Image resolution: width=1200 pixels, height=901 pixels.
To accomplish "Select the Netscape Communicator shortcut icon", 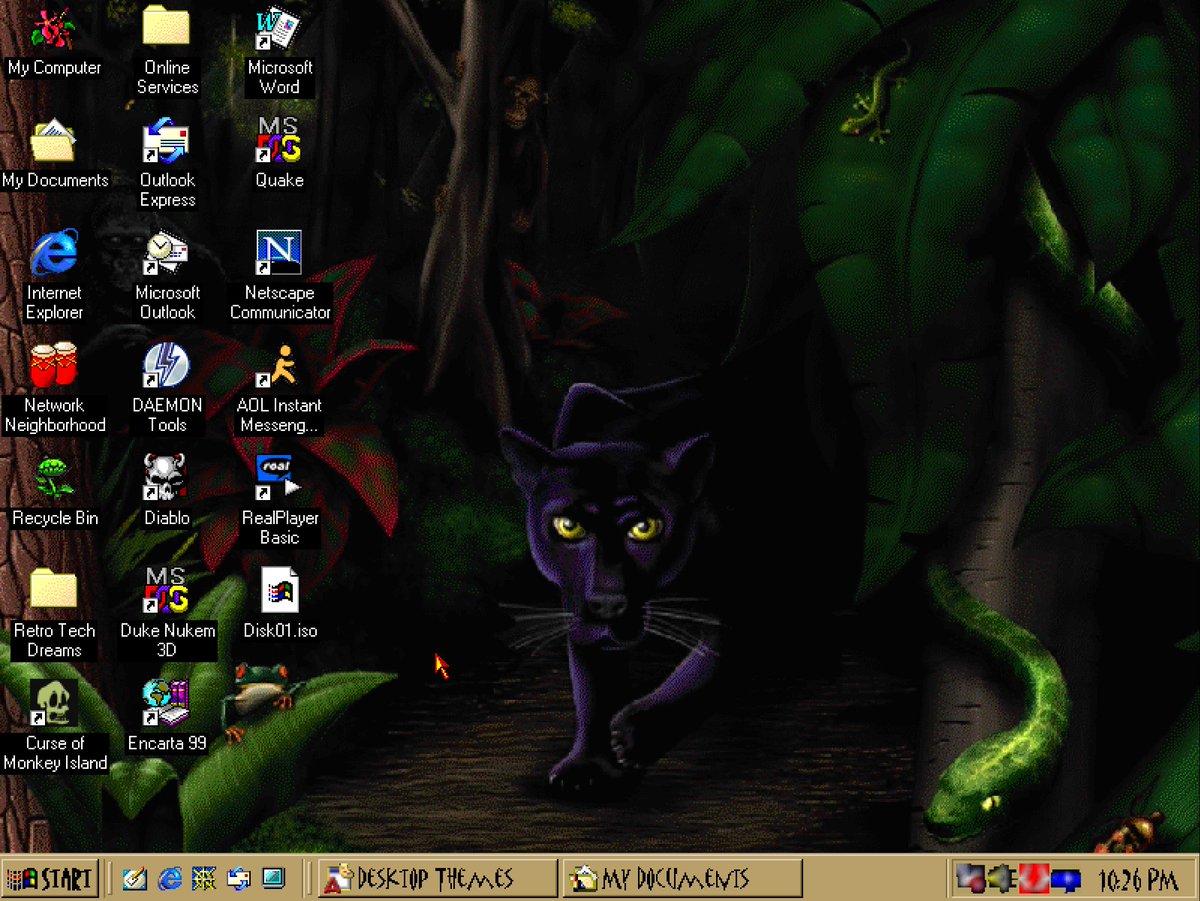I will click(279, 253).
